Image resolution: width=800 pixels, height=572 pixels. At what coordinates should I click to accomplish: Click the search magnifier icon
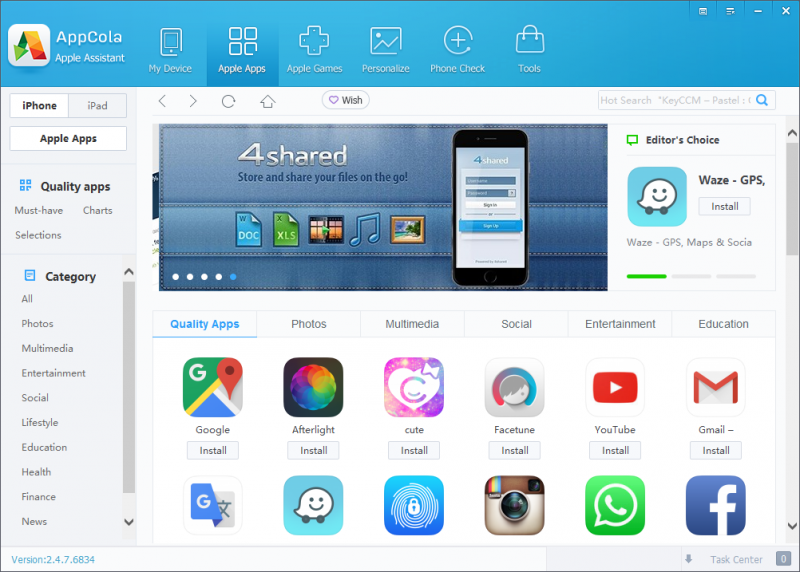[x=762, y=100]
